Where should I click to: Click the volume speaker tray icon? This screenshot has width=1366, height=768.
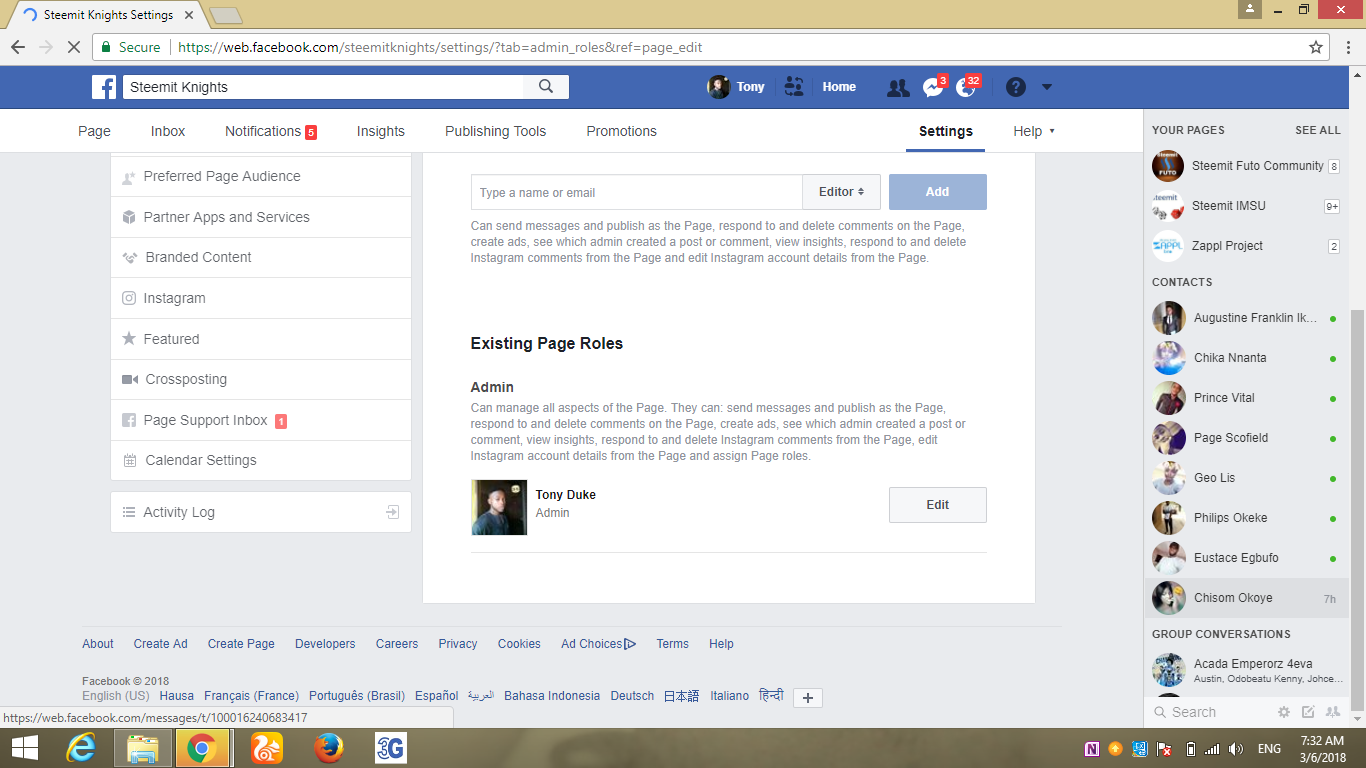(x=1236, y=748)
